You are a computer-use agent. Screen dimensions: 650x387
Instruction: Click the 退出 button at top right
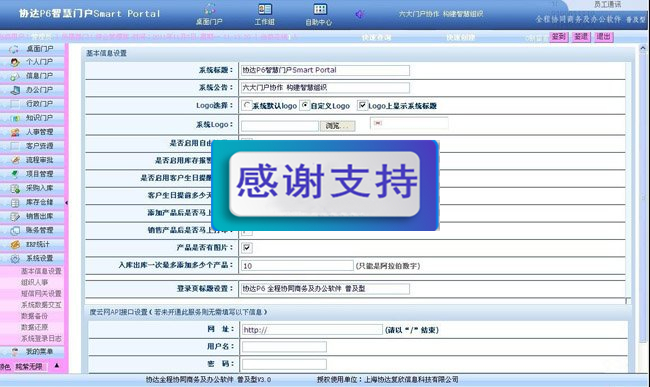pyautogui.click(x=603, y=37)
